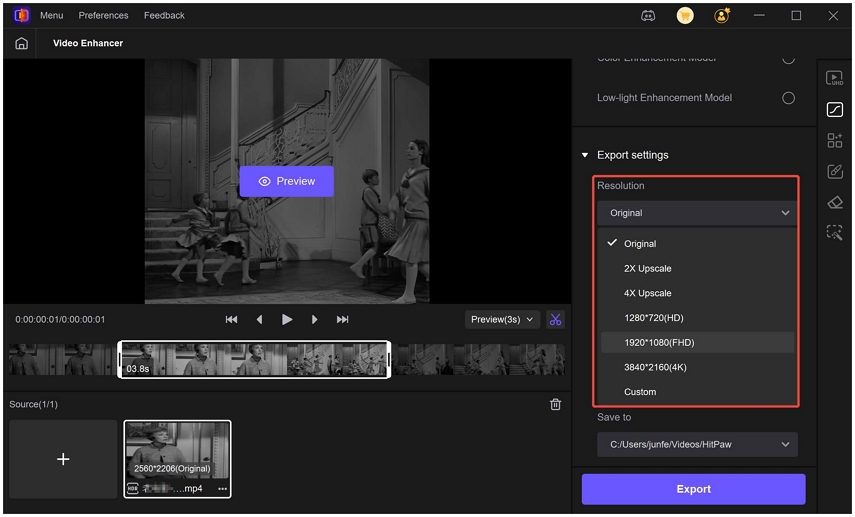Viewport: 855px width, 517px height.
Task: Open the Feedback menu
Action: 164,15
